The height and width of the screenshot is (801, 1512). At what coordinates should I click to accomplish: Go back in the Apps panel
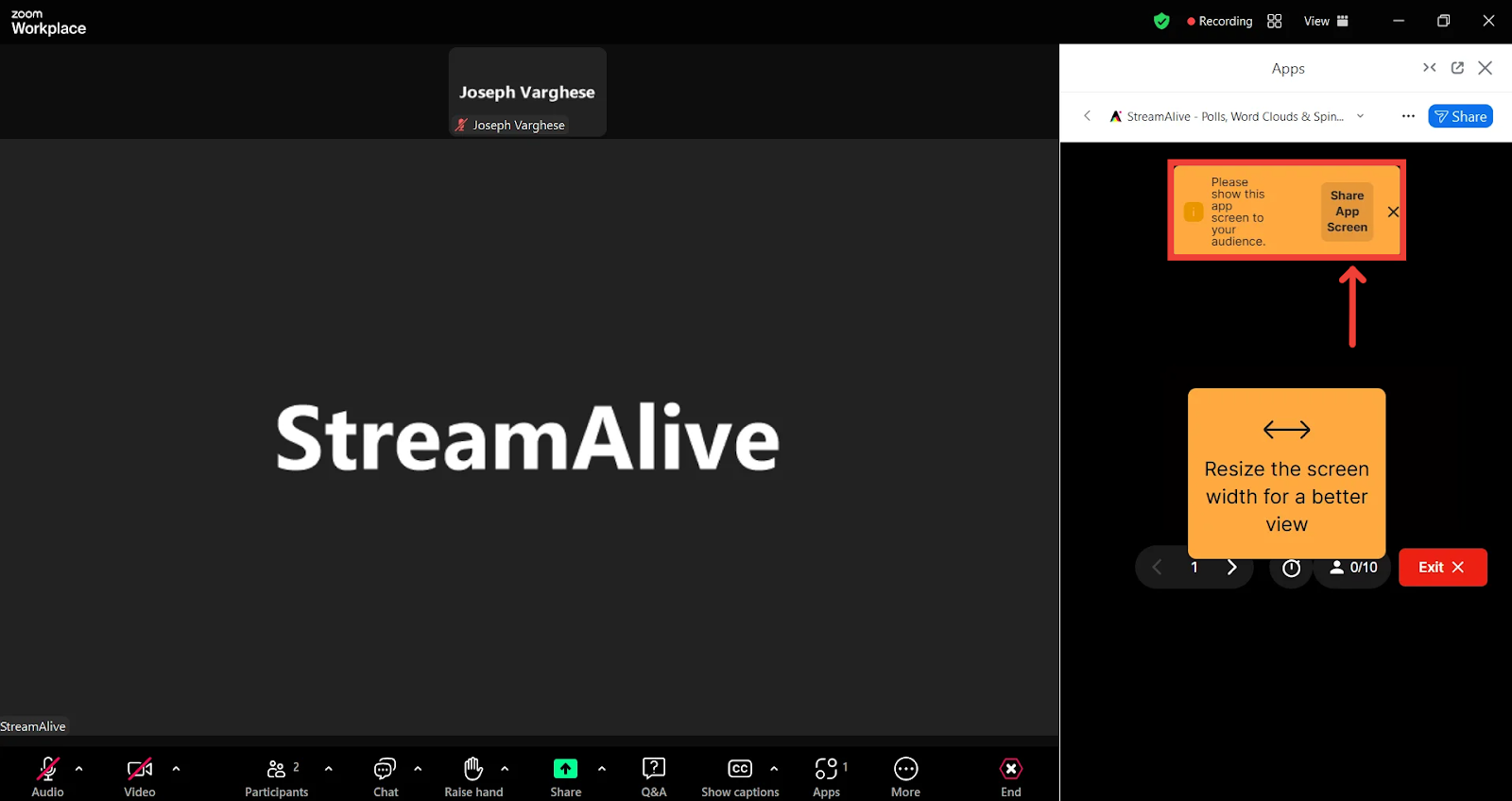click(x=1088, y=116)
